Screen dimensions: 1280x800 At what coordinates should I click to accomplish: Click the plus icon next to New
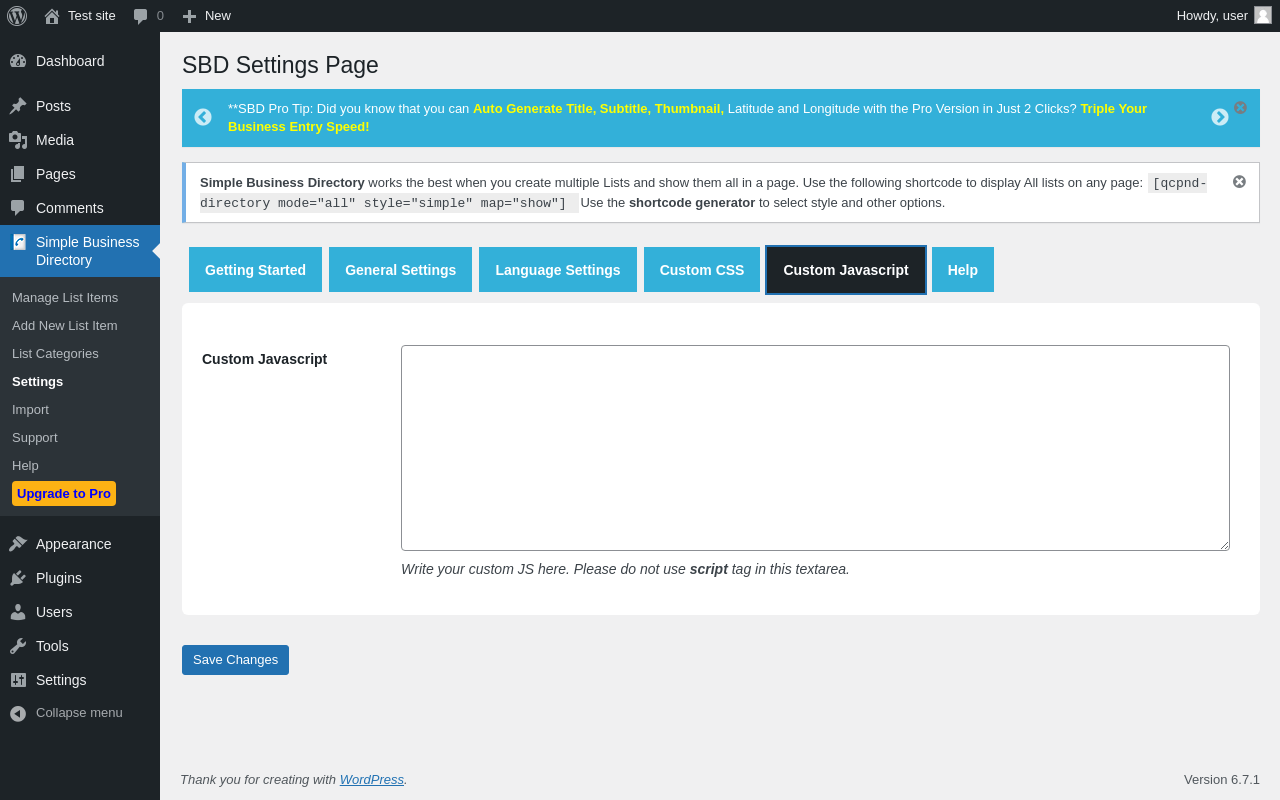(x=189, y=16)
